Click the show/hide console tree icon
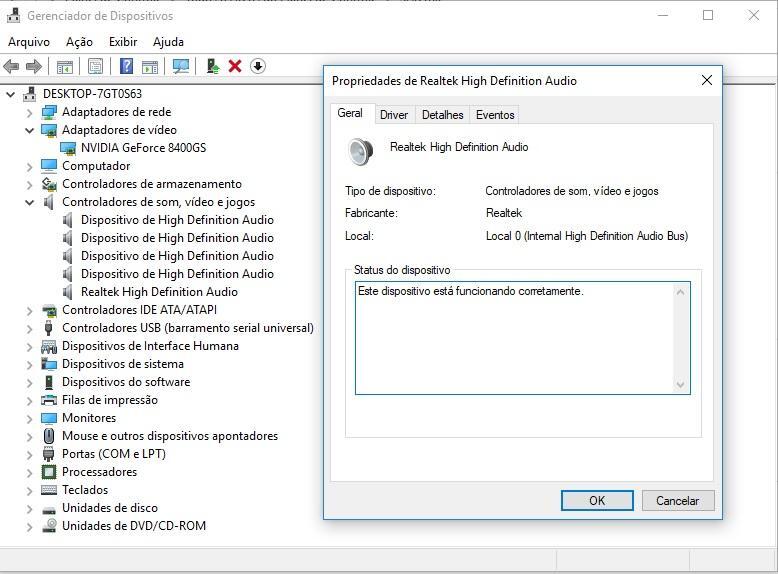Viewport: 778px width, 574px height. click(65, 66)
